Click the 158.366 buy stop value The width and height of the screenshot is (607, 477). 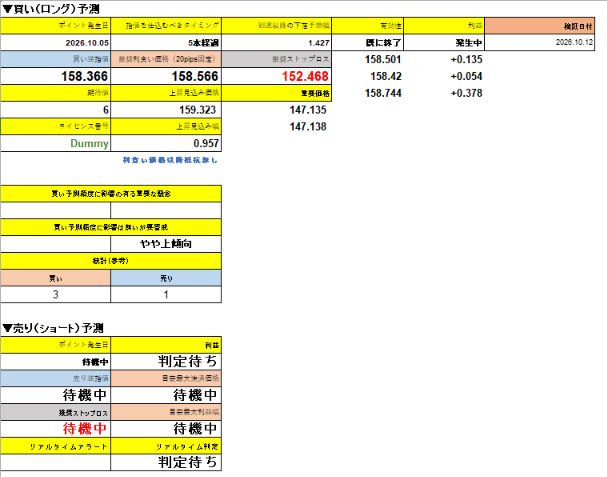pos(55,76)
